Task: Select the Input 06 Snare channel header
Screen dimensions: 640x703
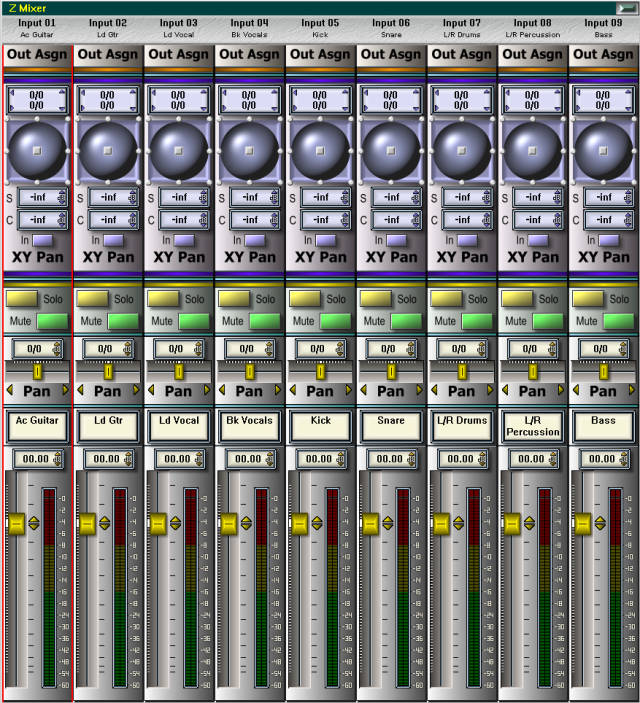Action: click(390, 27)
